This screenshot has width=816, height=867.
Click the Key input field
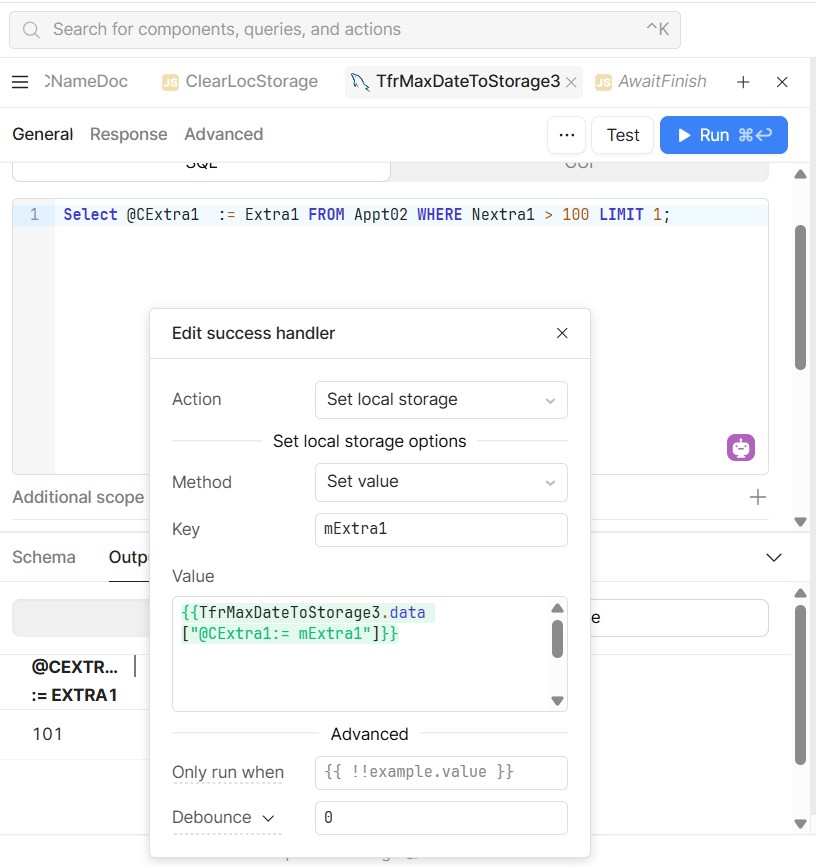(x=440, y=530)
